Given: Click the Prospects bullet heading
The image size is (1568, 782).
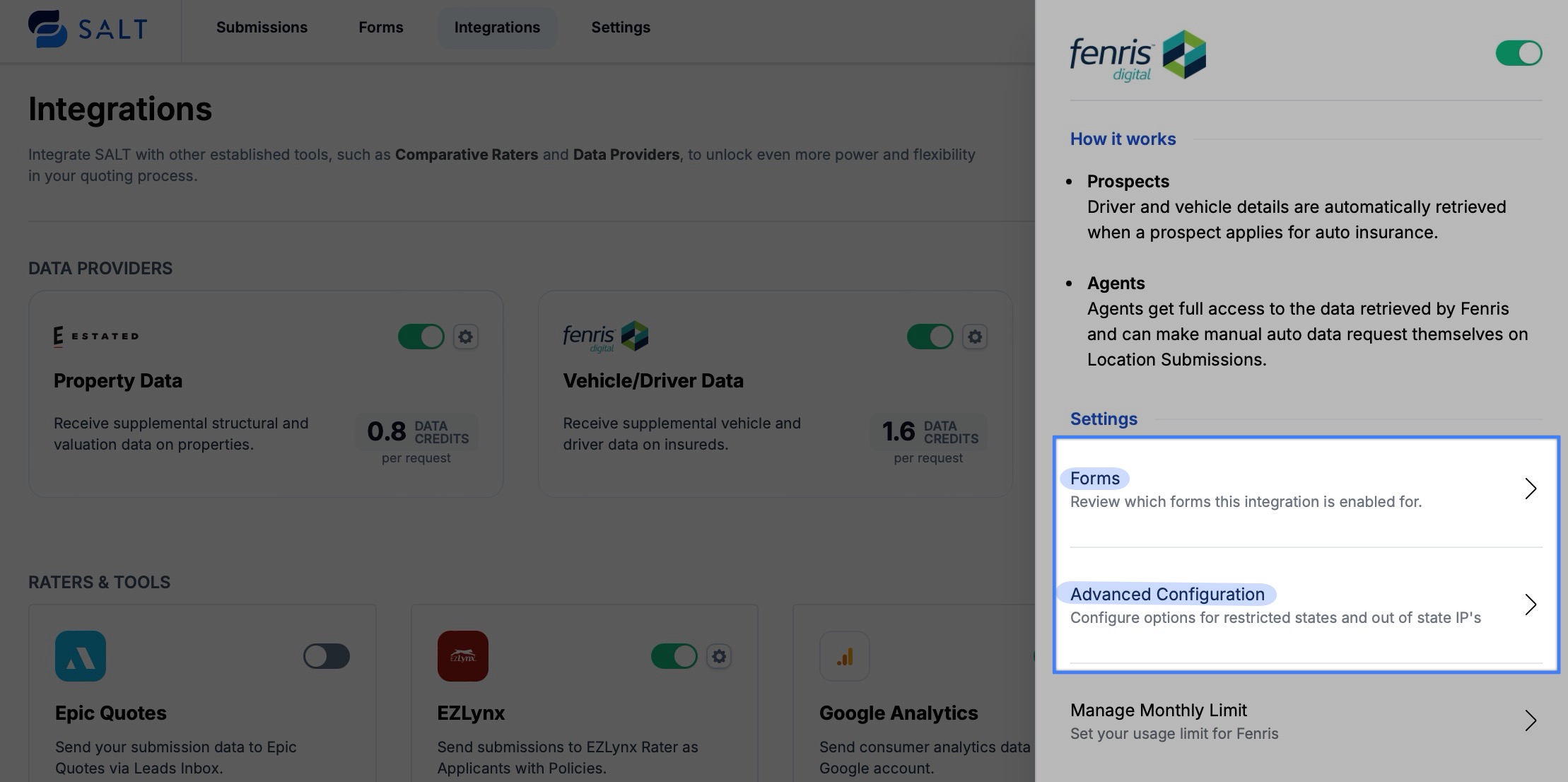Looking at the screenshot, I should pos(1128,182).
